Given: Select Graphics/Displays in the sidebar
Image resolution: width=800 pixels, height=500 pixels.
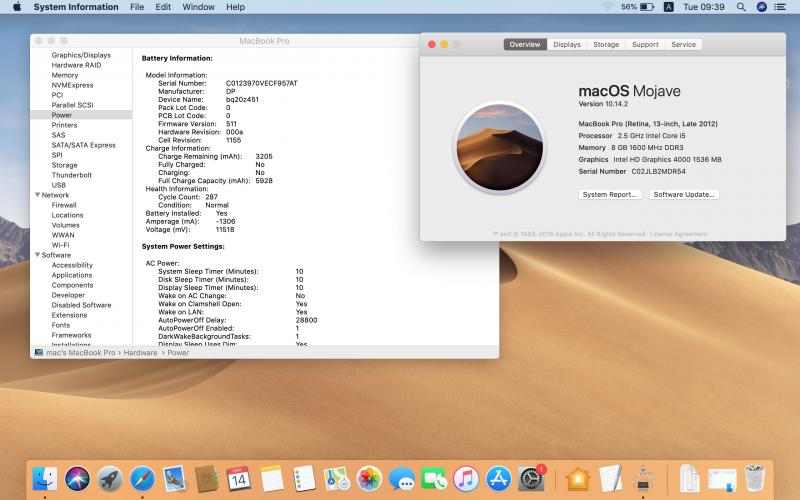Looking at the screenshot, I should (x=81, y=55).
